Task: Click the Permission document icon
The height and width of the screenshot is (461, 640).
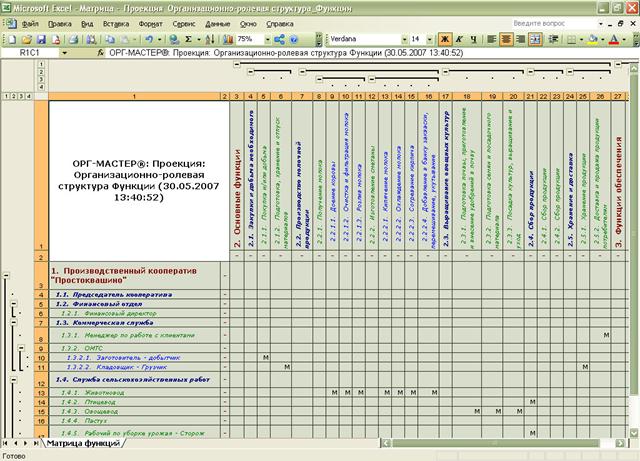Action: [x=56, y=39]
